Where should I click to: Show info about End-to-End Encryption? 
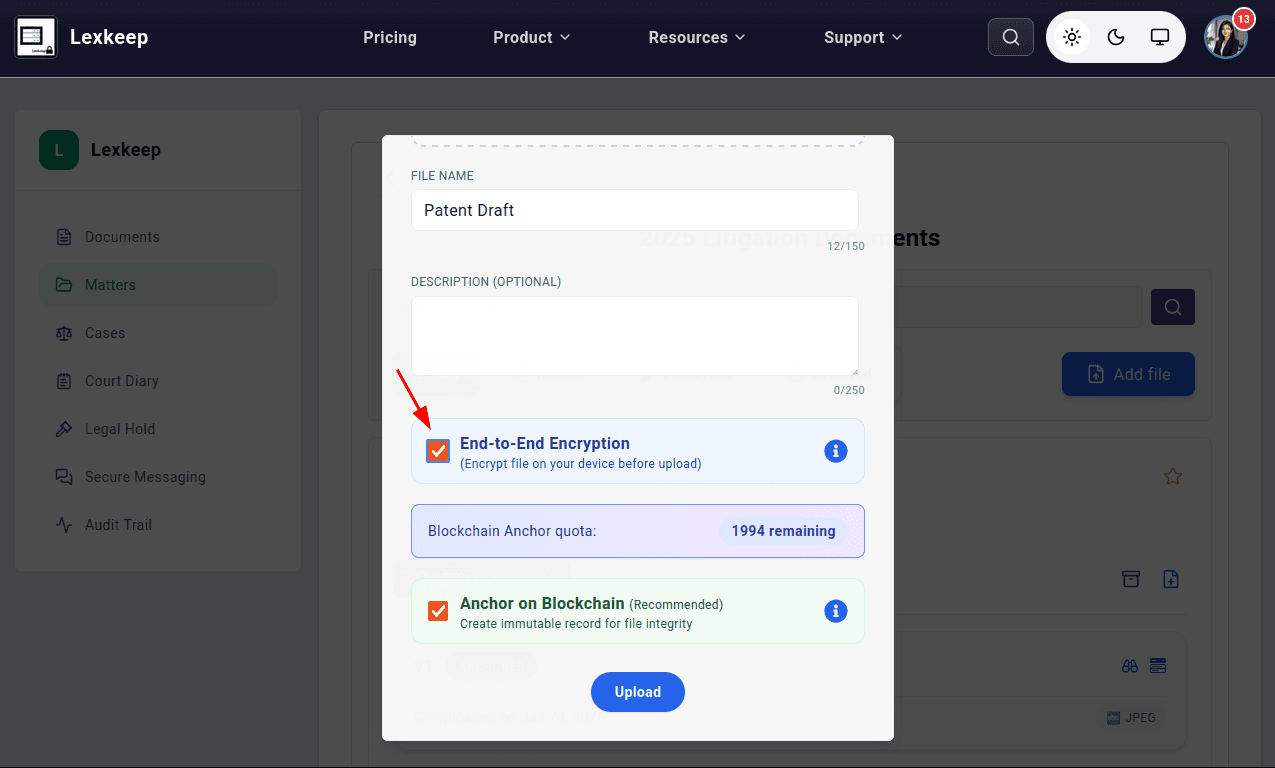coord(836,451)
